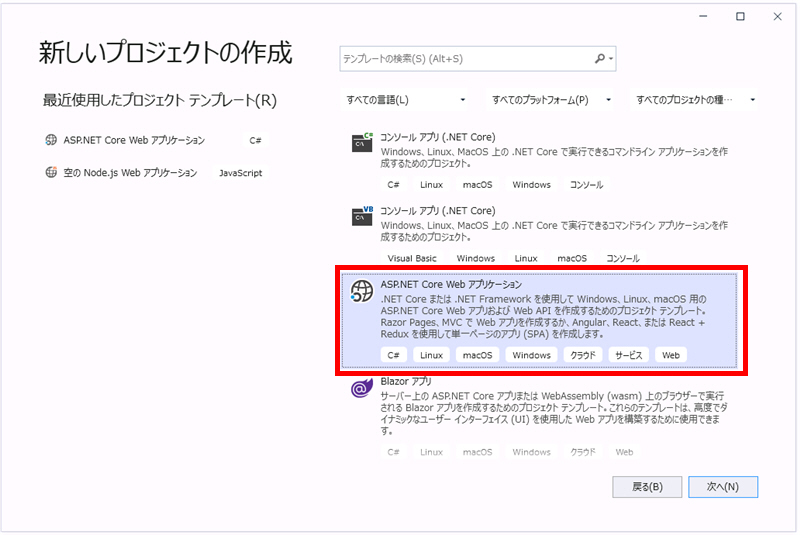Click the C# tag under first console template
Screen dimensions: 800x535
point(393,185)
